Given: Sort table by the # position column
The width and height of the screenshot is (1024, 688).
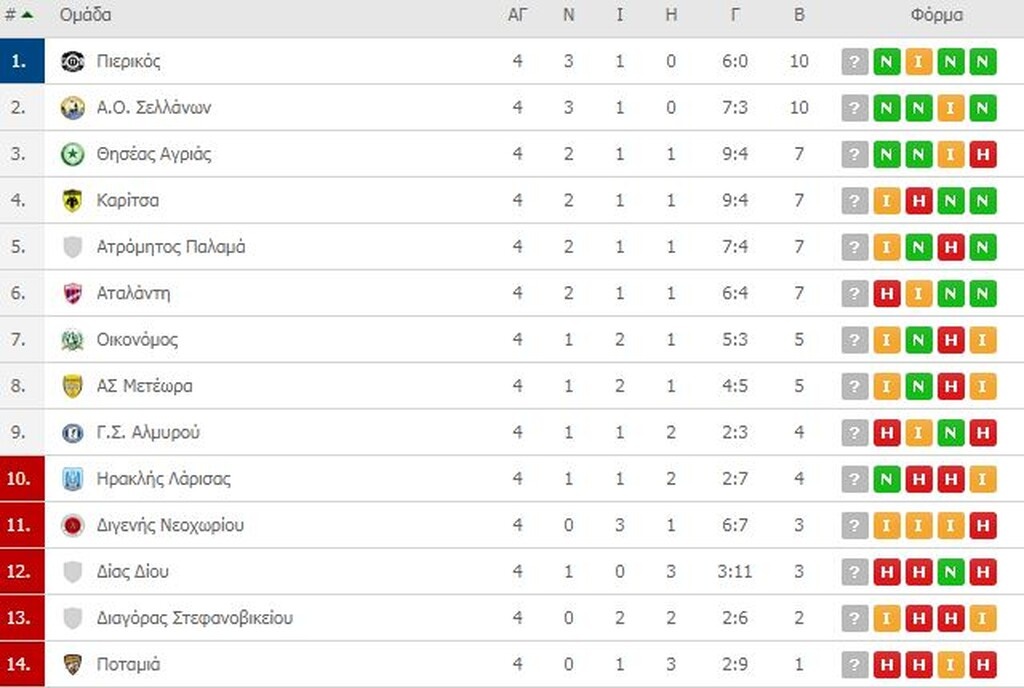Looking at the screenshot, I should click(18, 15).
